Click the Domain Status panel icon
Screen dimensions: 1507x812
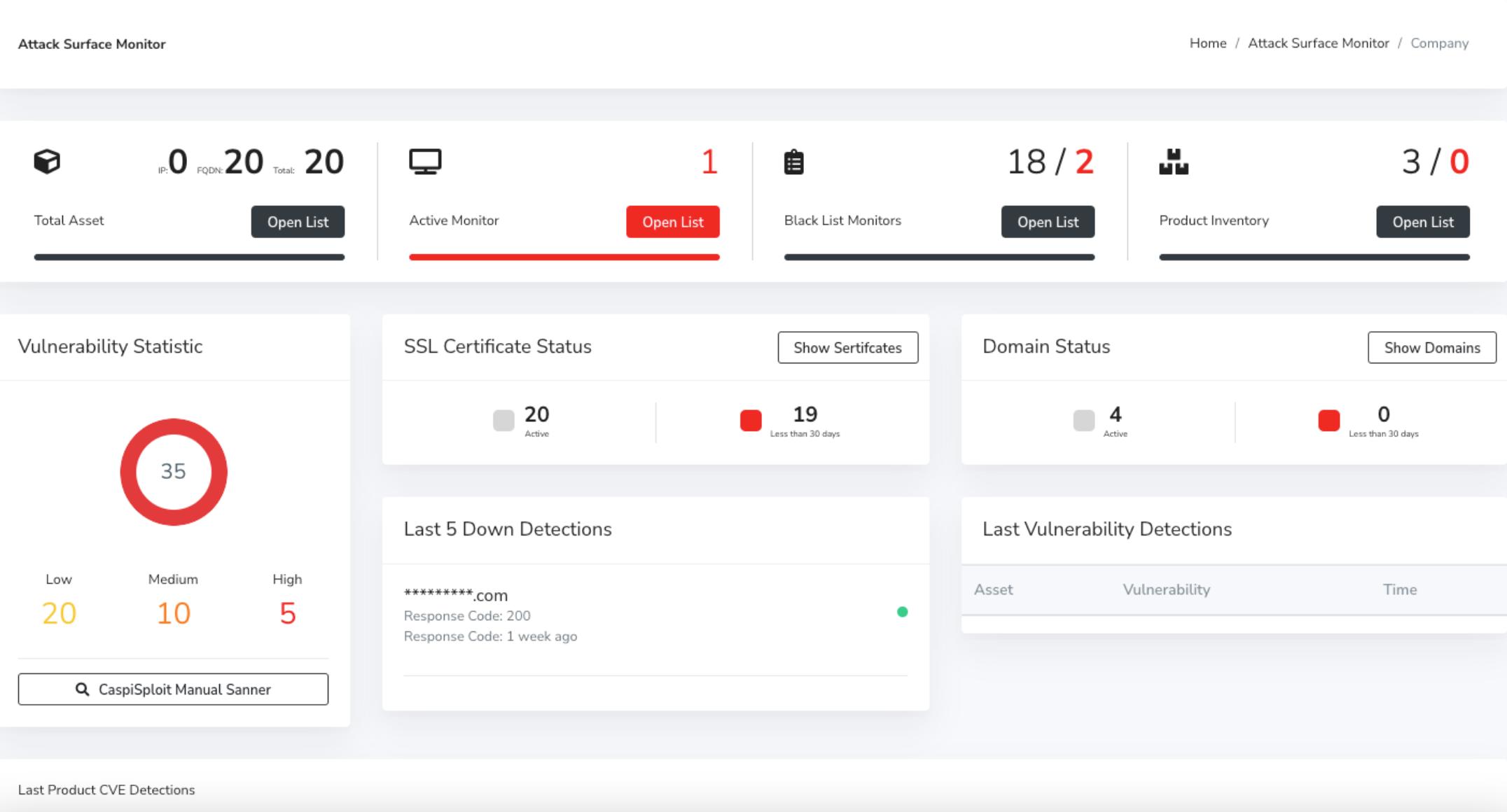click(1082, 418)
